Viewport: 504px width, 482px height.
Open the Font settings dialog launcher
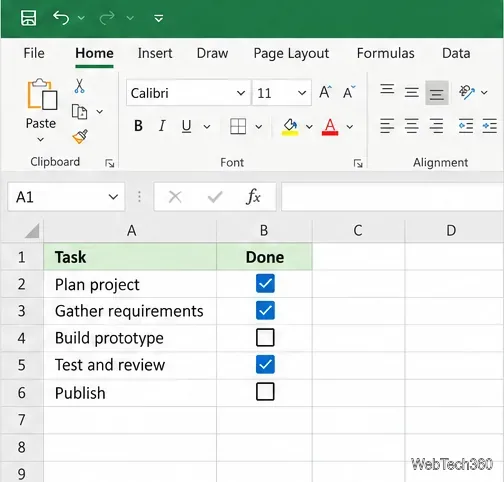tap(358, 163)
